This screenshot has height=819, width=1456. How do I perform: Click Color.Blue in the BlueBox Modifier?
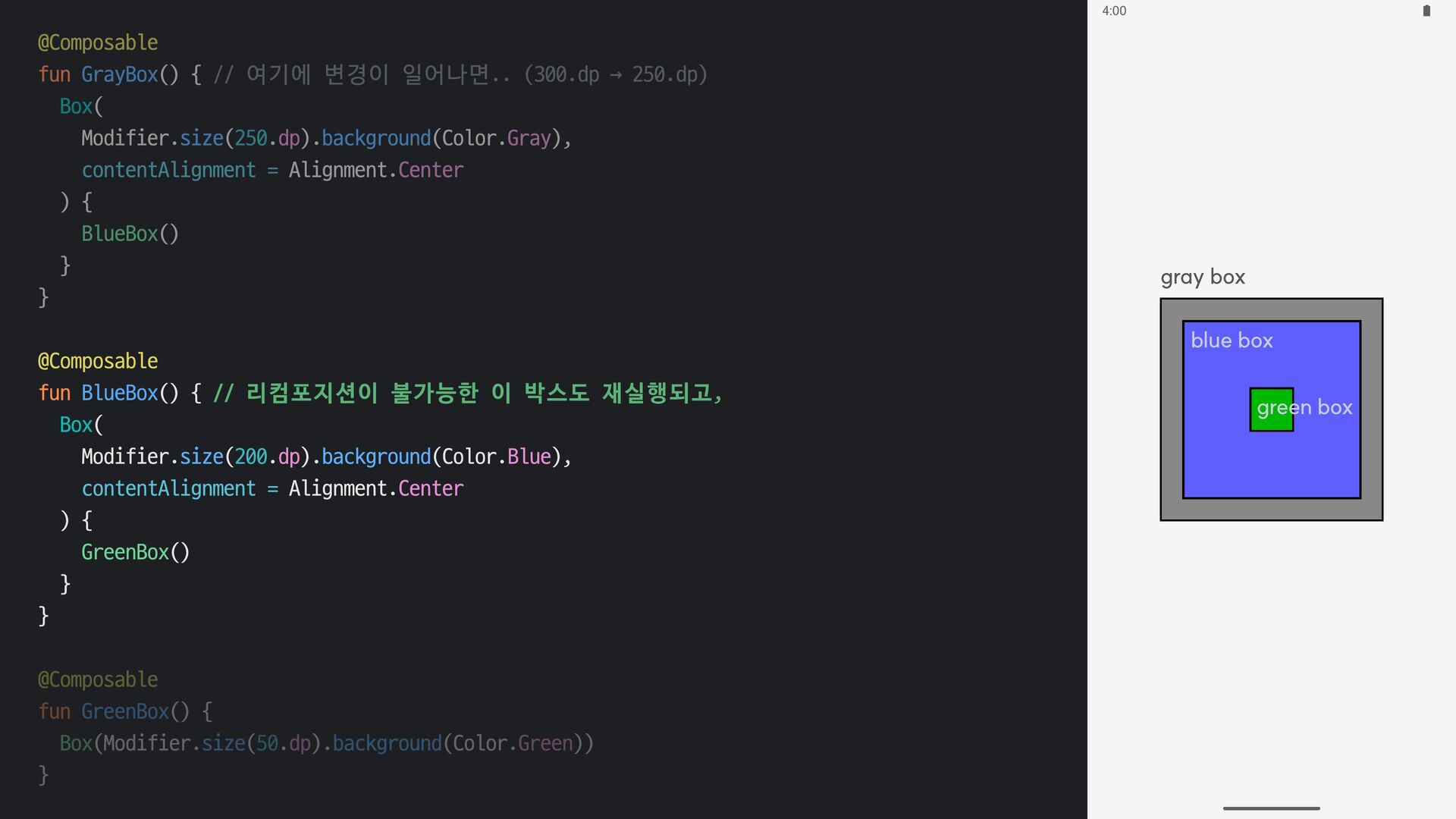(x=496, y=457)
